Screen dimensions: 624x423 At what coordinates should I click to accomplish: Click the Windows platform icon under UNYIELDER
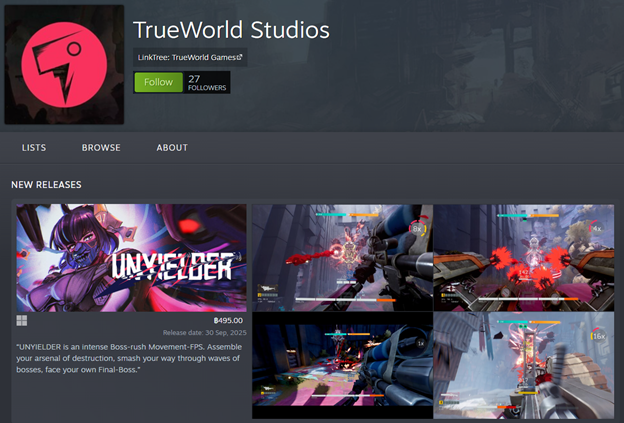click(x=22, y=321)
